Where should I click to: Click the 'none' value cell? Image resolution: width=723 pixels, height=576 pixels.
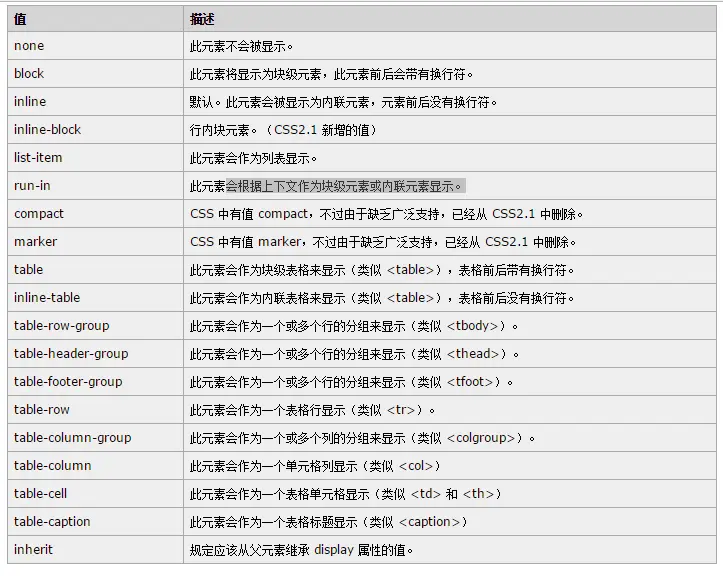95,46
